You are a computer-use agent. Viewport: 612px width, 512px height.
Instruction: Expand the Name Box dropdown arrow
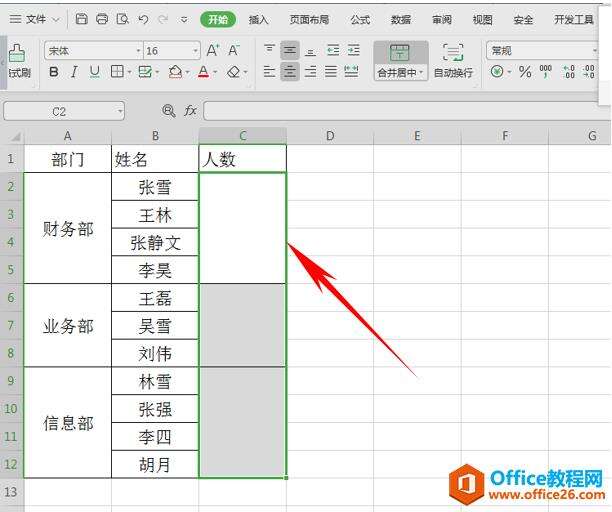click(120, 112)
